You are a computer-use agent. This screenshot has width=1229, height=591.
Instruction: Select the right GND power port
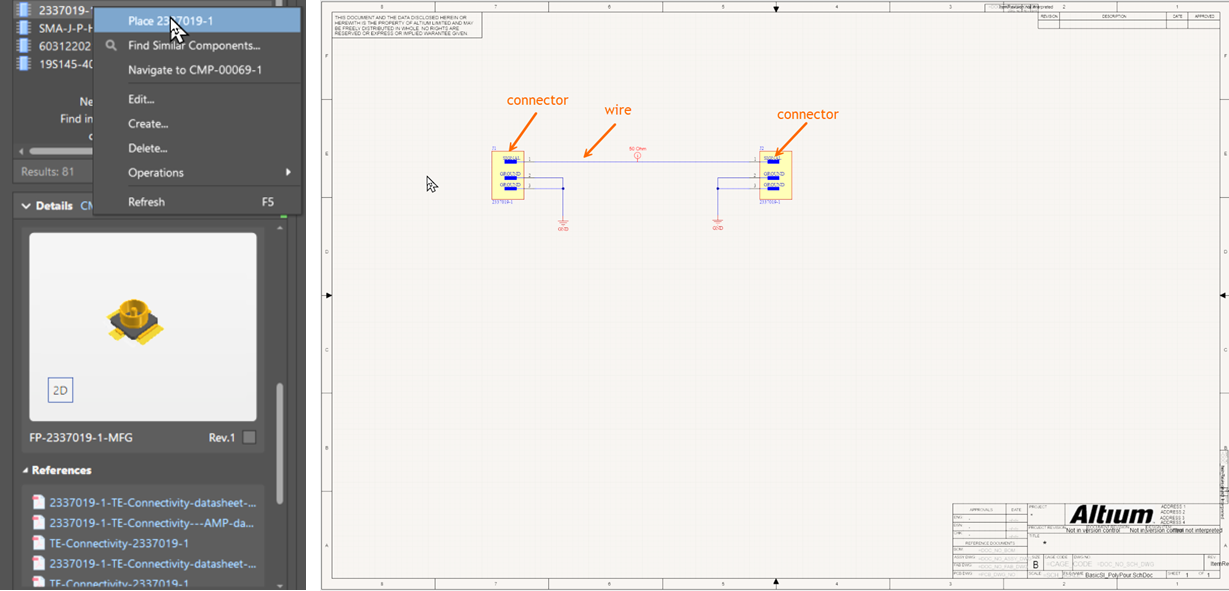(x=717, y=225)
